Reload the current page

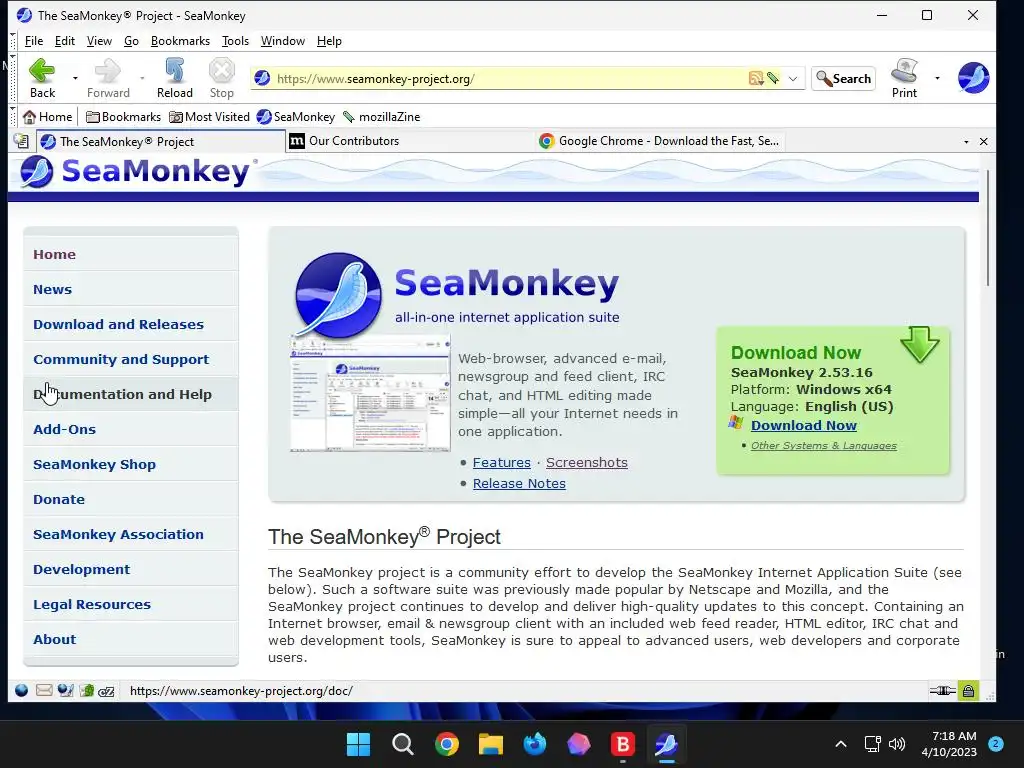pyautogui.click(x=174, y=78)
